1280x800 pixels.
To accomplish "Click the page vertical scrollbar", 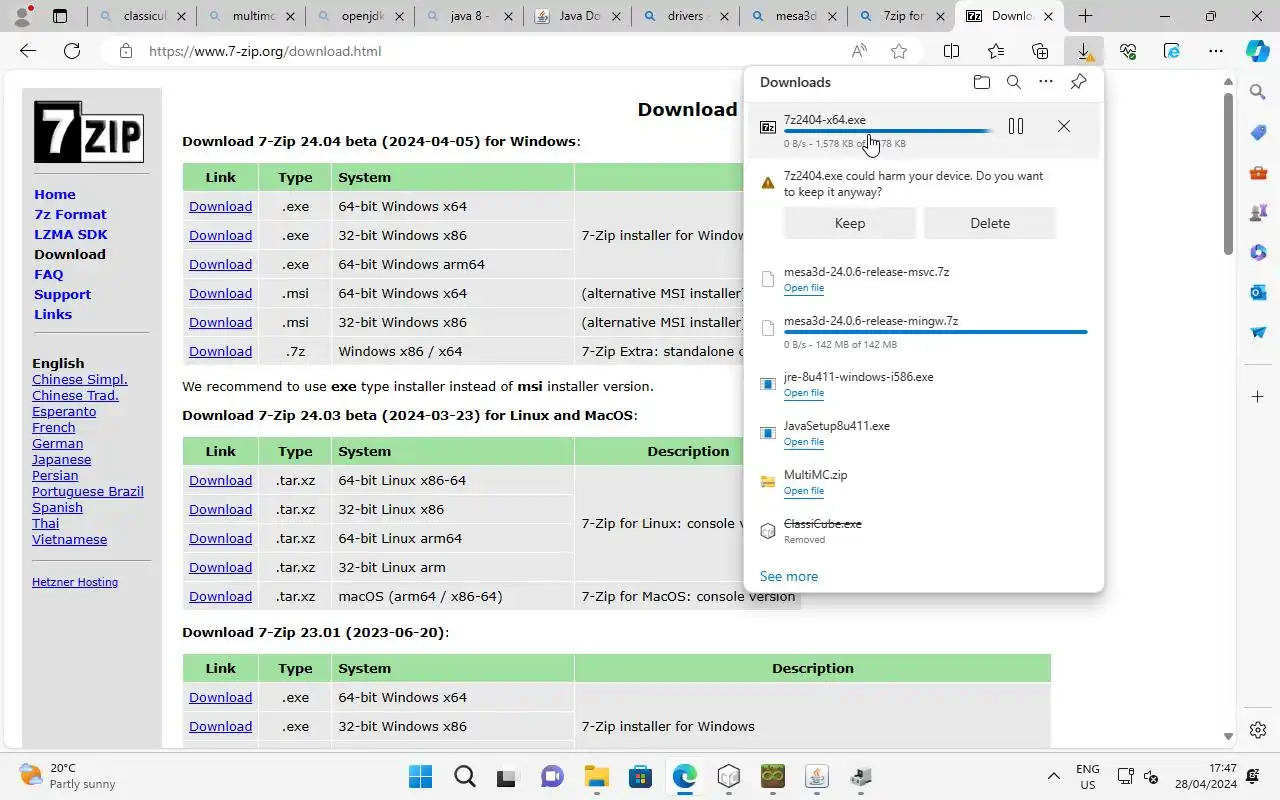I will point(1228,174).
